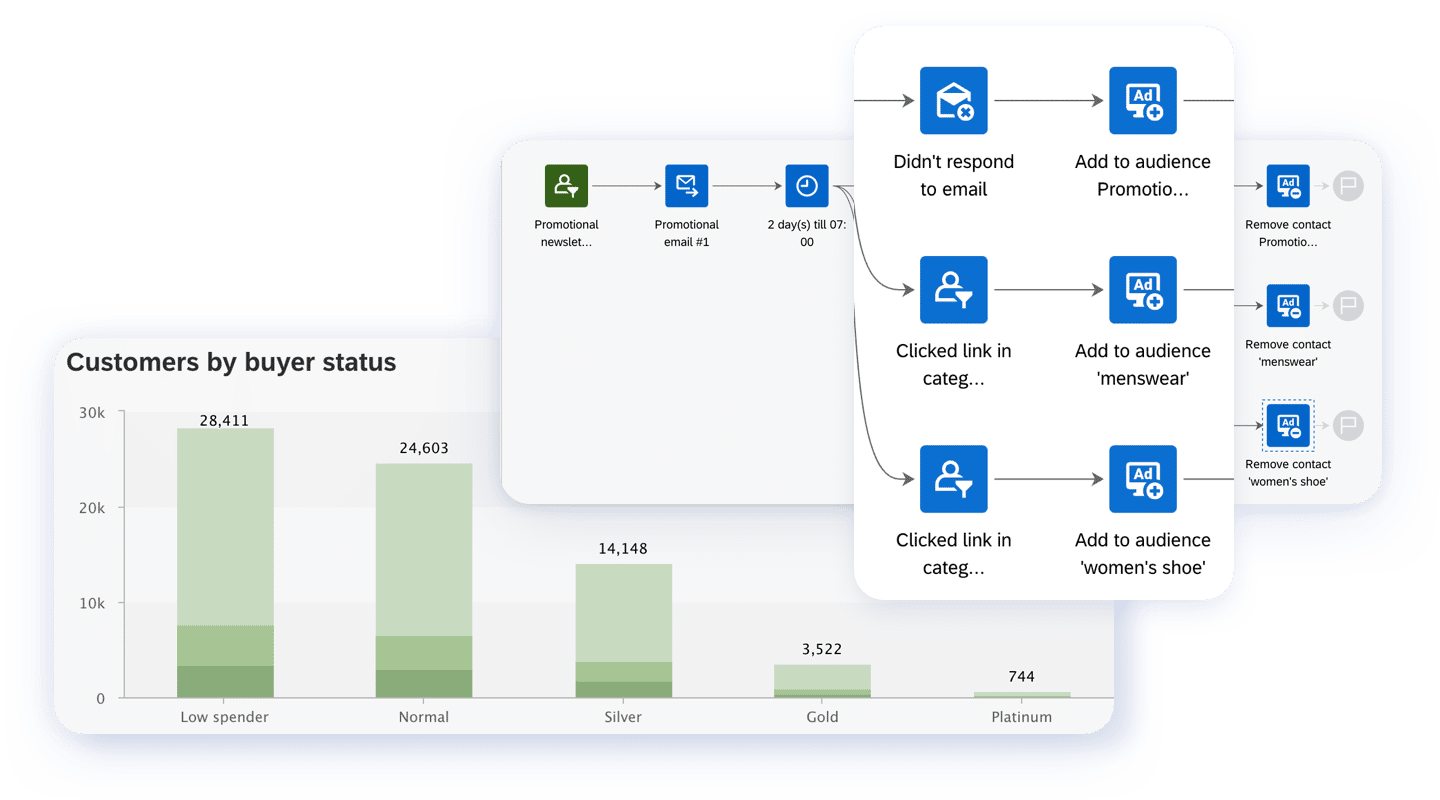Viewport: 1440px width, 800px height.
Task: Select Clicked link icon beside Add to audience 'women's shoe'
Action: click(x=954, y=479)
